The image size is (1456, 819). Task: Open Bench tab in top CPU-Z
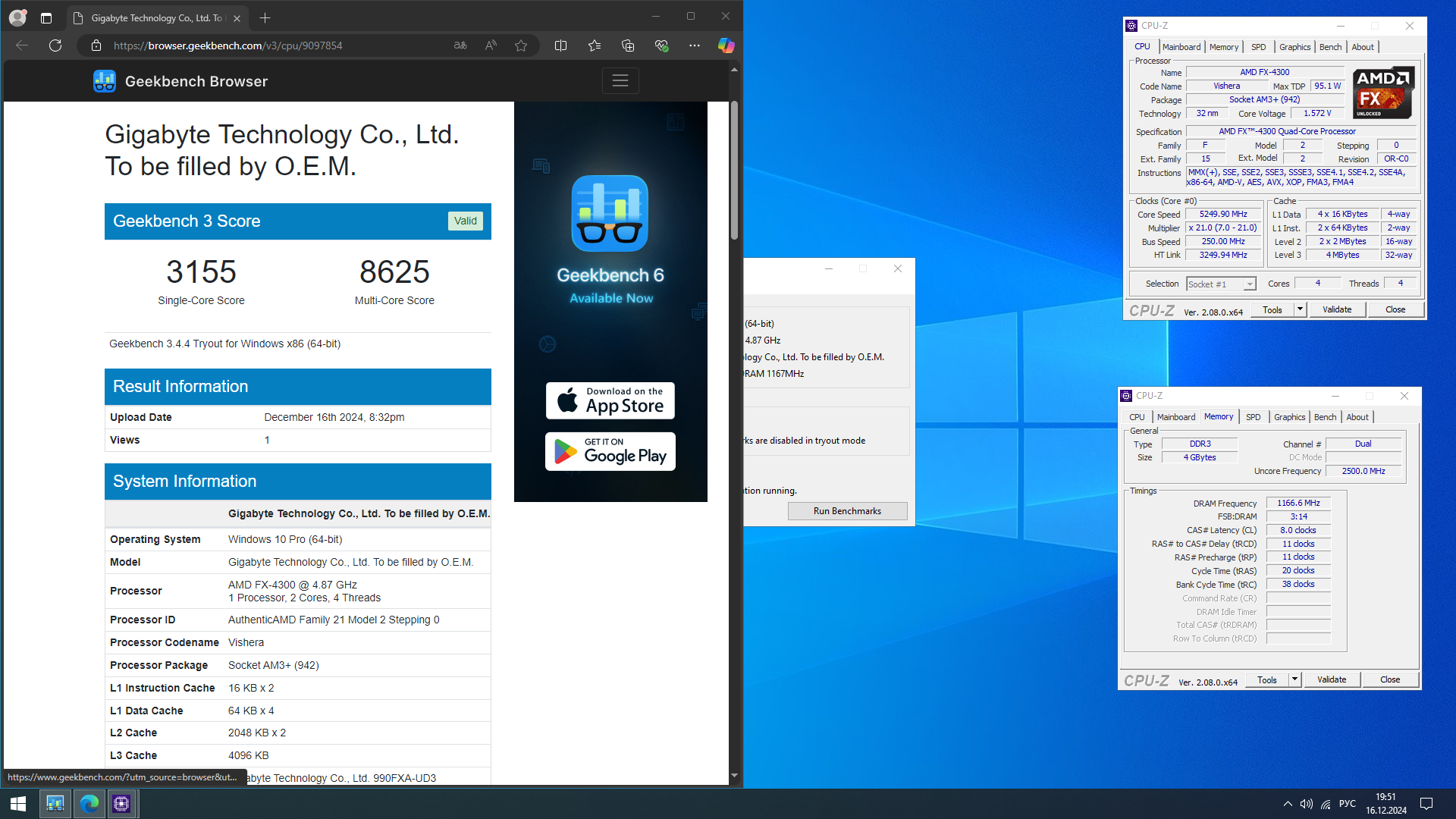coord(1331,47)
